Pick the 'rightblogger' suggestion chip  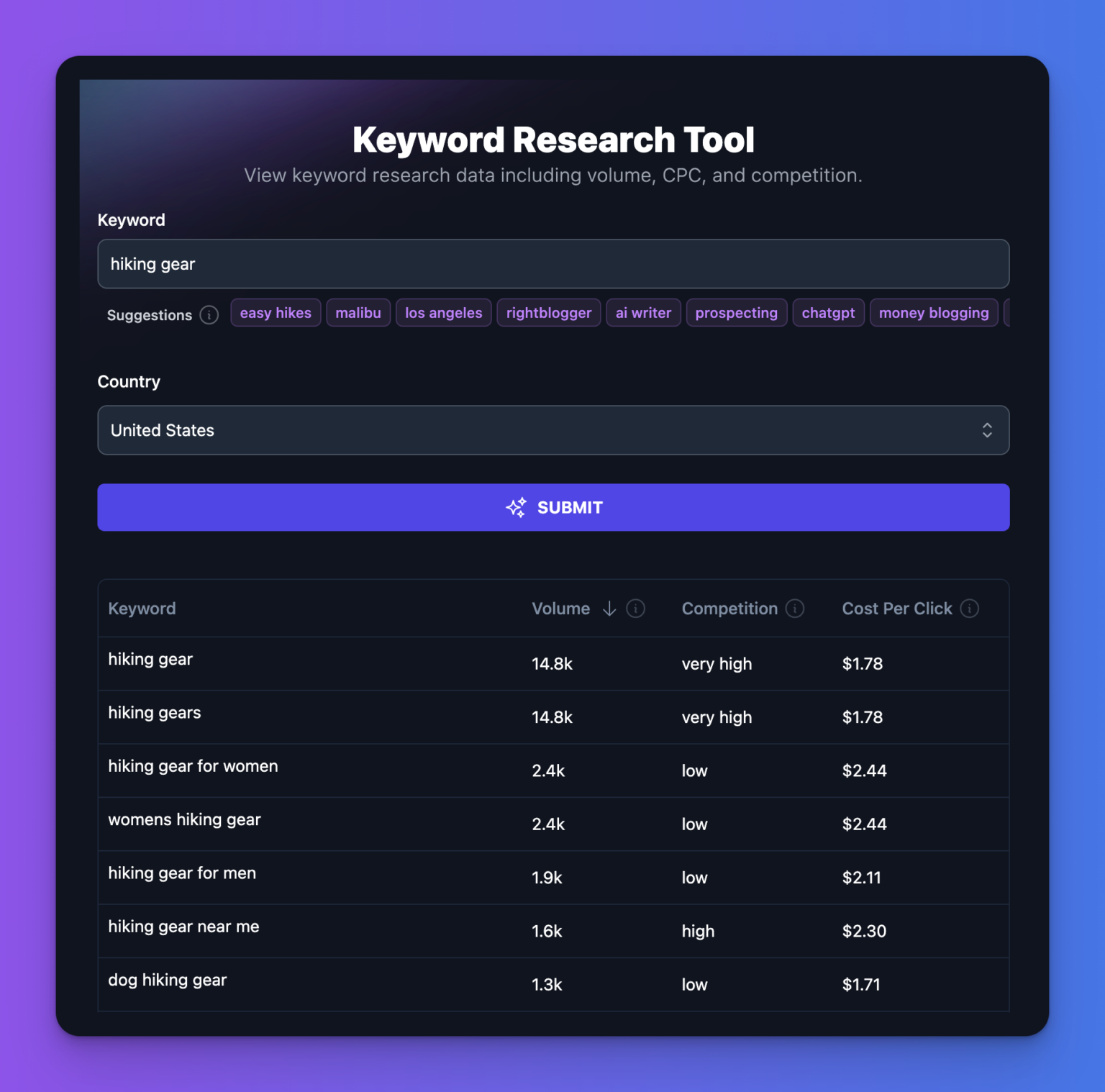548,312
